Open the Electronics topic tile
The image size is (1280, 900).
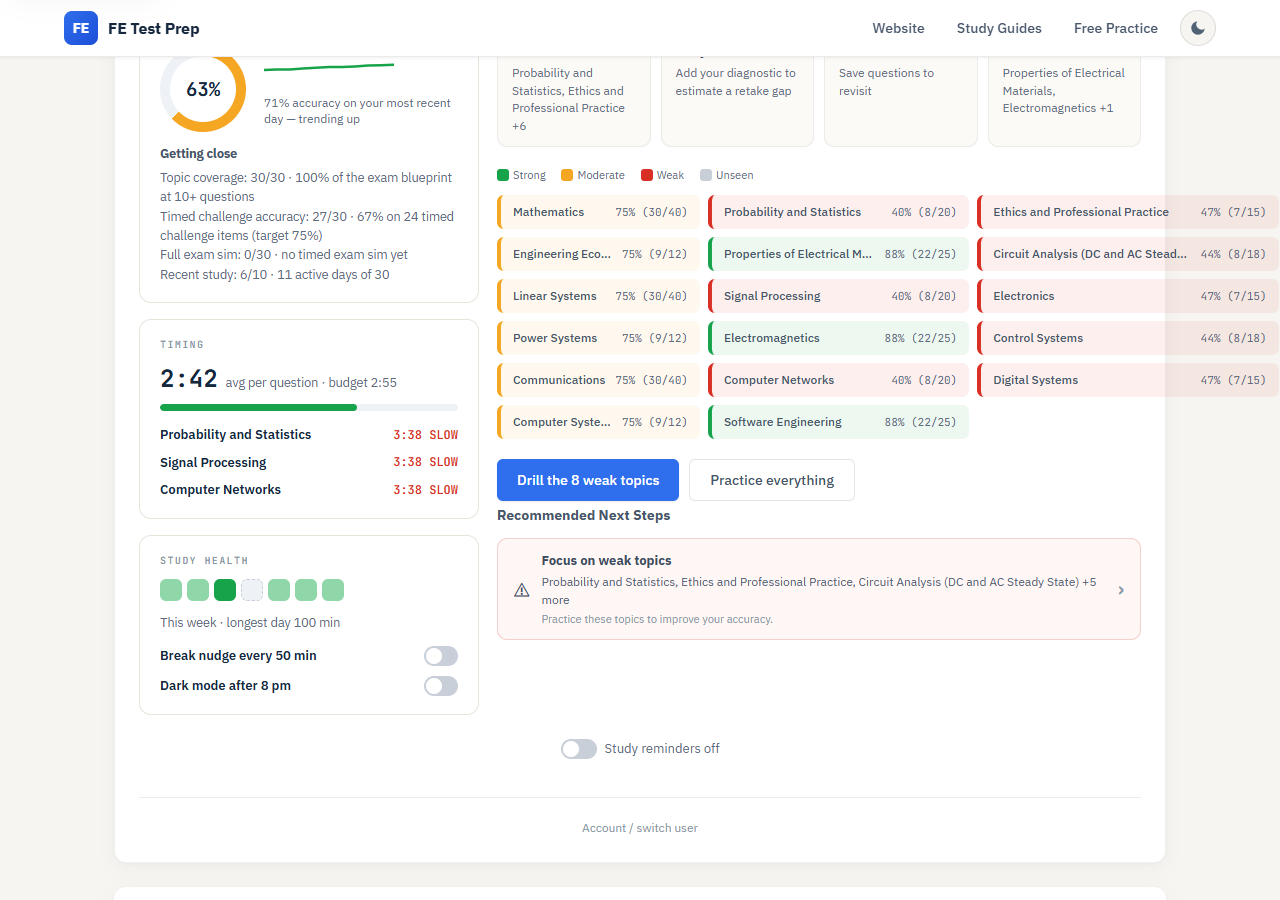[x=1128, y=296]
